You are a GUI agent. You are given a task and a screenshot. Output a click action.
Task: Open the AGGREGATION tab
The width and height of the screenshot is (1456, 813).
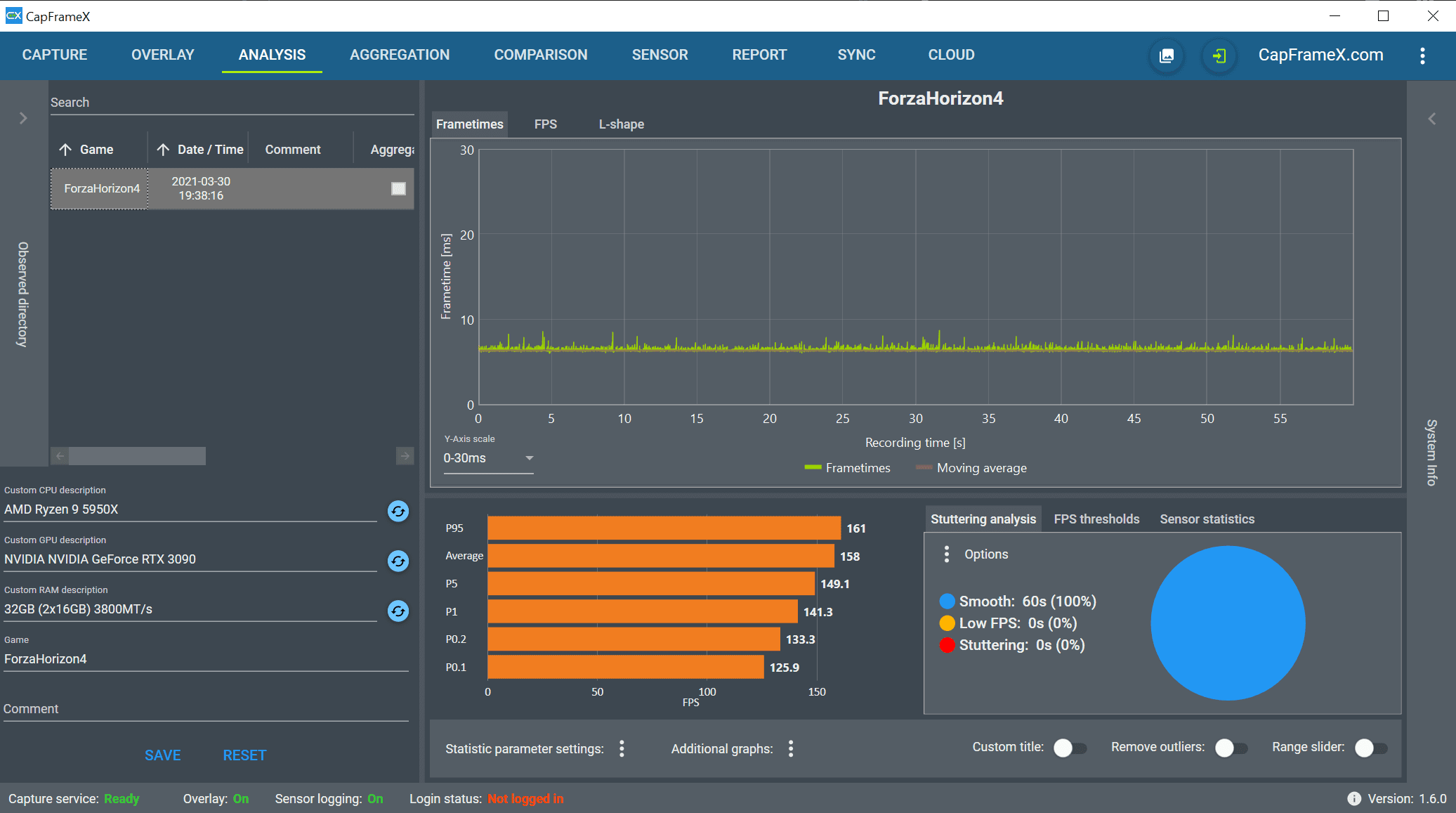pos(400,55)
